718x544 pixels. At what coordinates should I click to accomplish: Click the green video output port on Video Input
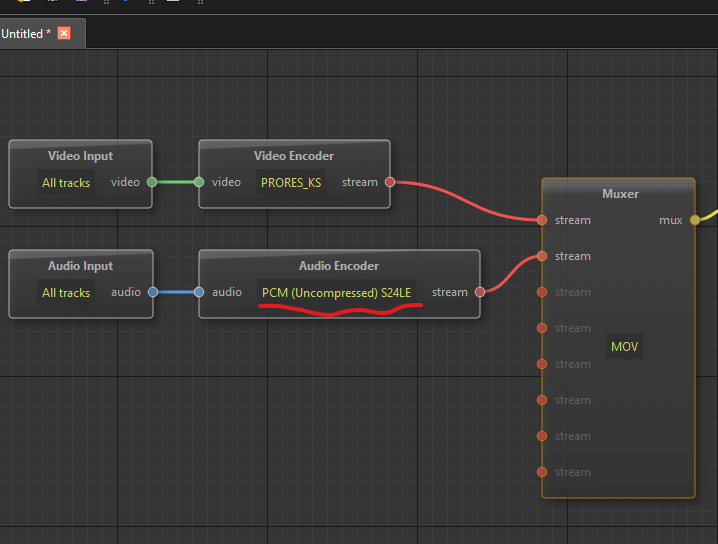tap(152, 182)
